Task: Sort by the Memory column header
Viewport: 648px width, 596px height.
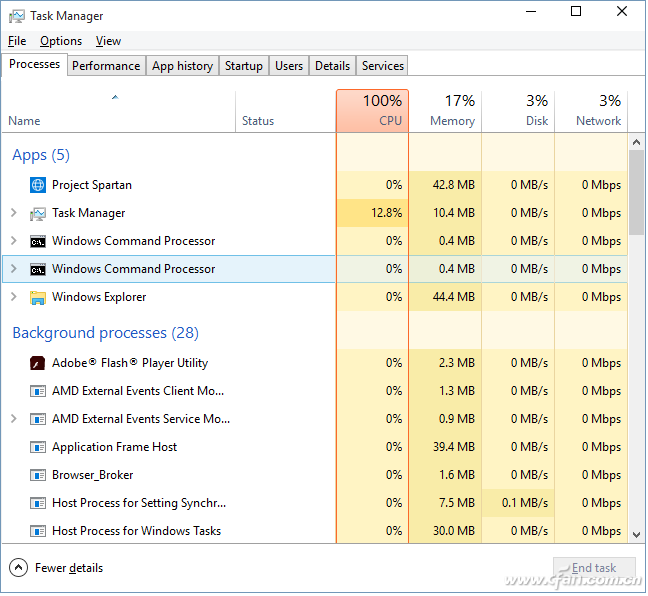Action: click(445, 112)
